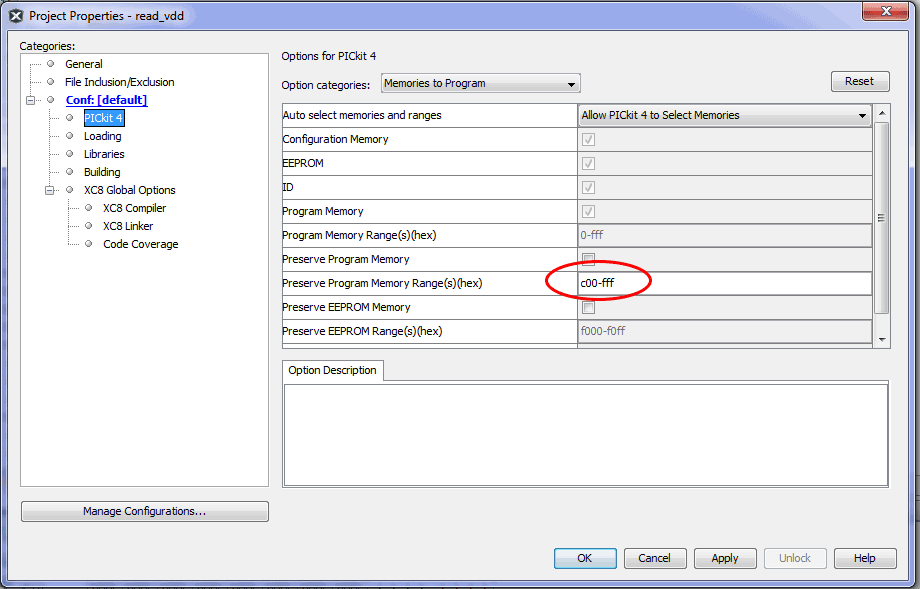Click 'Options for PICkit 4' heading
Image resolution: width=920 pixels, height=589 pixels.
[329, 56]
